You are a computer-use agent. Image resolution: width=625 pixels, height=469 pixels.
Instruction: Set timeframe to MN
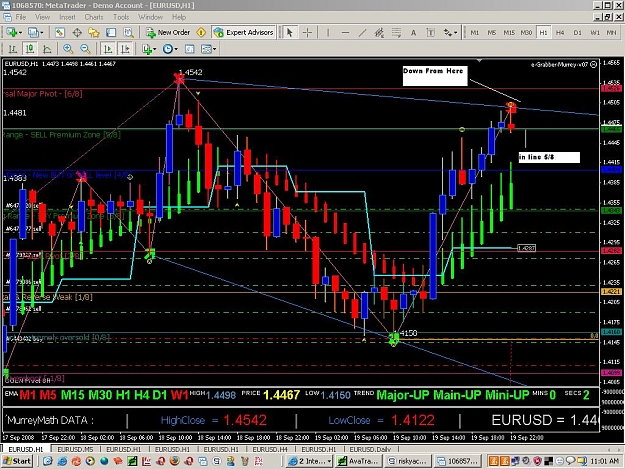611,32
